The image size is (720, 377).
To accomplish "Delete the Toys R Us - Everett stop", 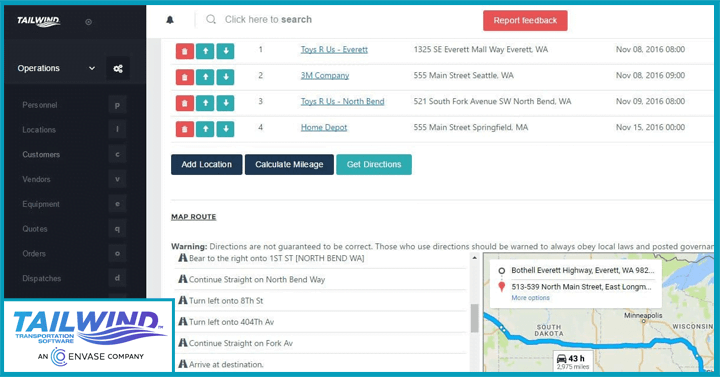I will tap(185, 51).
